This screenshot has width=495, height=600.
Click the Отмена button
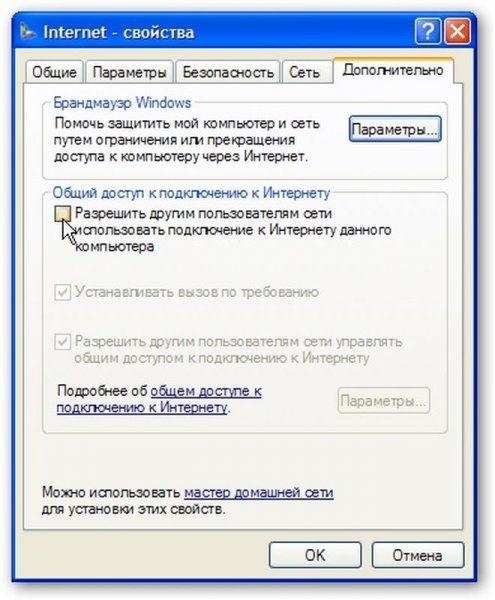pos(417,555)
